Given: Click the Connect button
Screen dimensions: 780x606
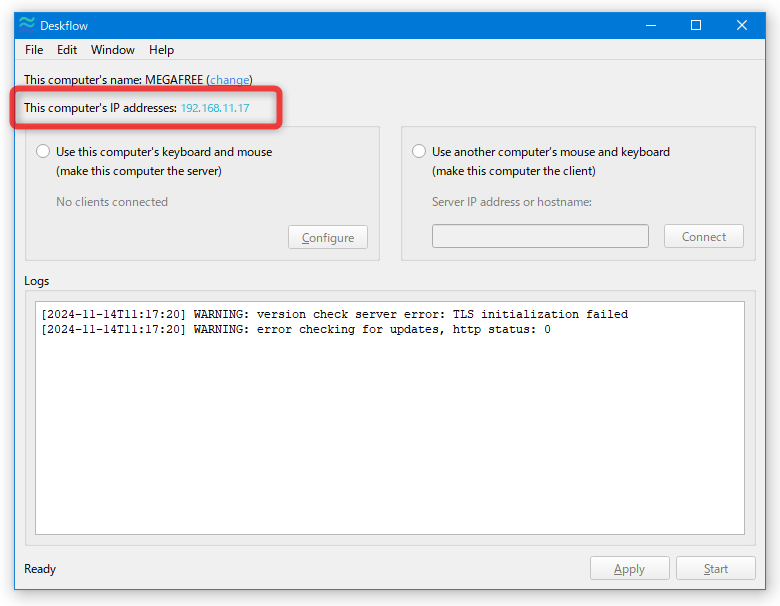Looking at the screenshot, I should pos(703,236).
